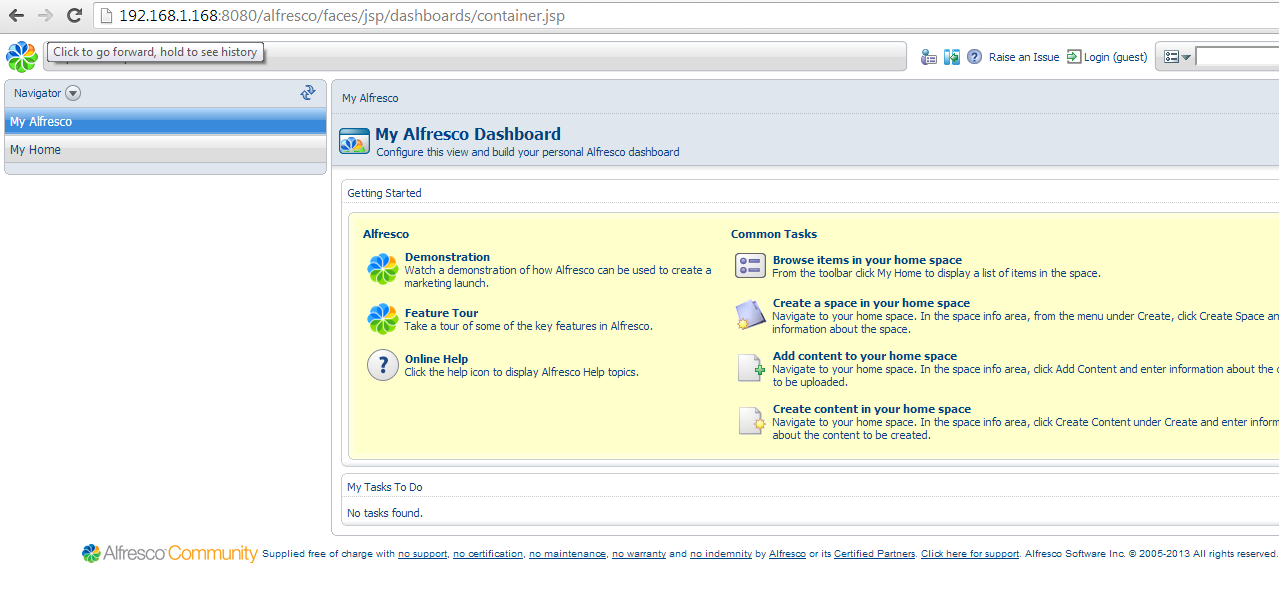Open the Demonstration link
1279x616 pixels.
tap(447, 257)
